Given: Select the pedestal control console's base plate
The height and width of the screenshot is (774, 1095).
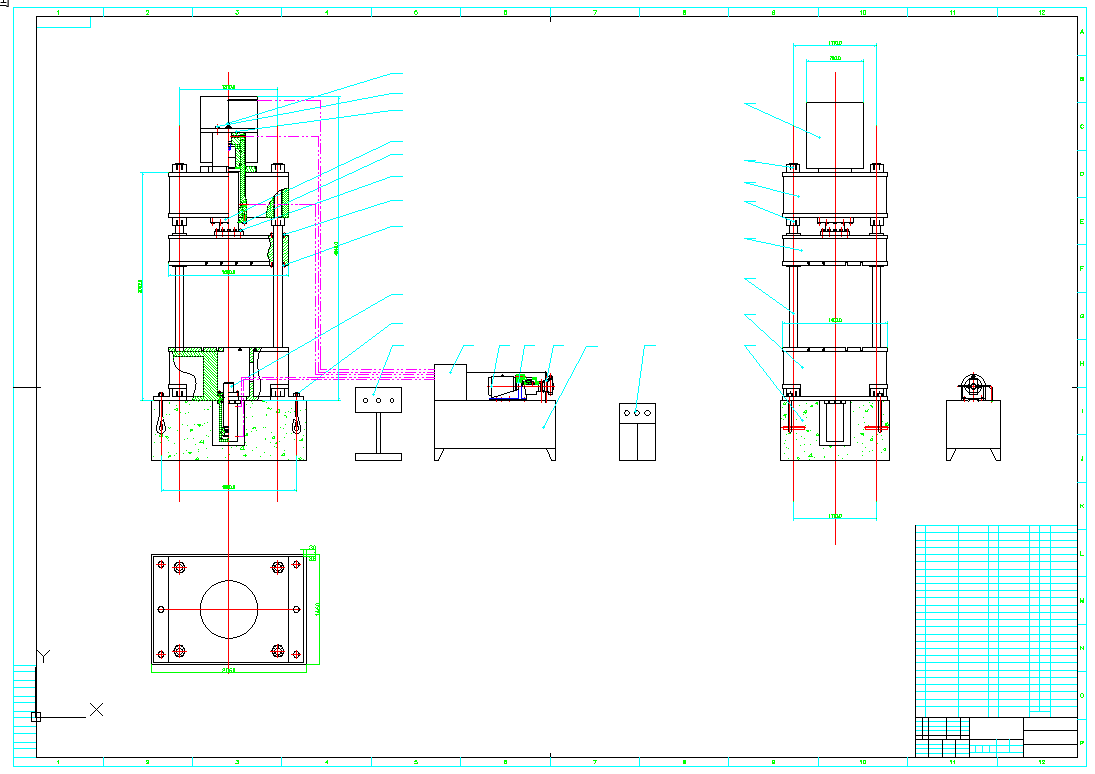Looking at the screenshot, I should coord(379,457).
